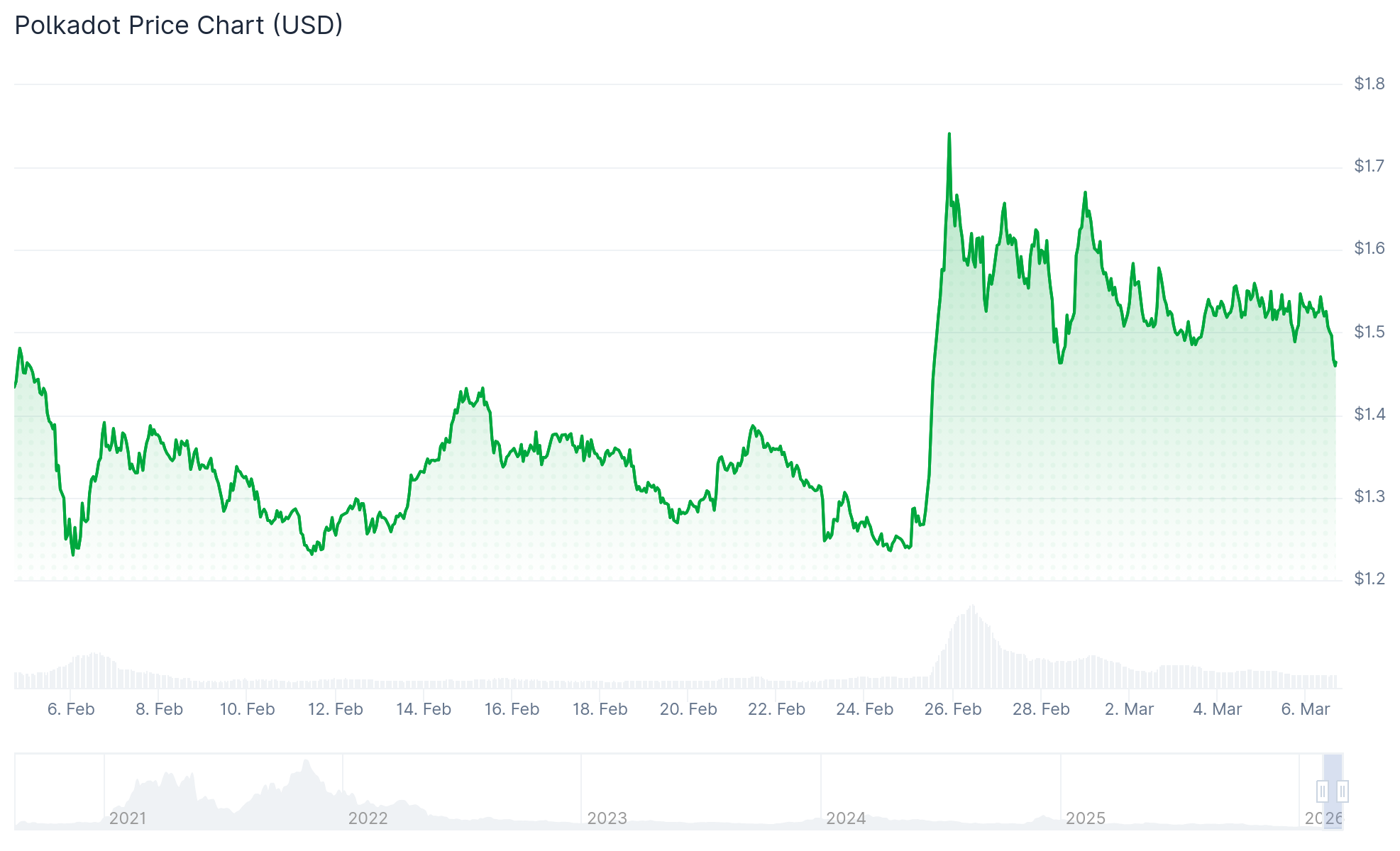Click the 2023 label in navigator
Image resolution: width=1400 pixels, height=851 pixels.
click(x=607, y=818)
